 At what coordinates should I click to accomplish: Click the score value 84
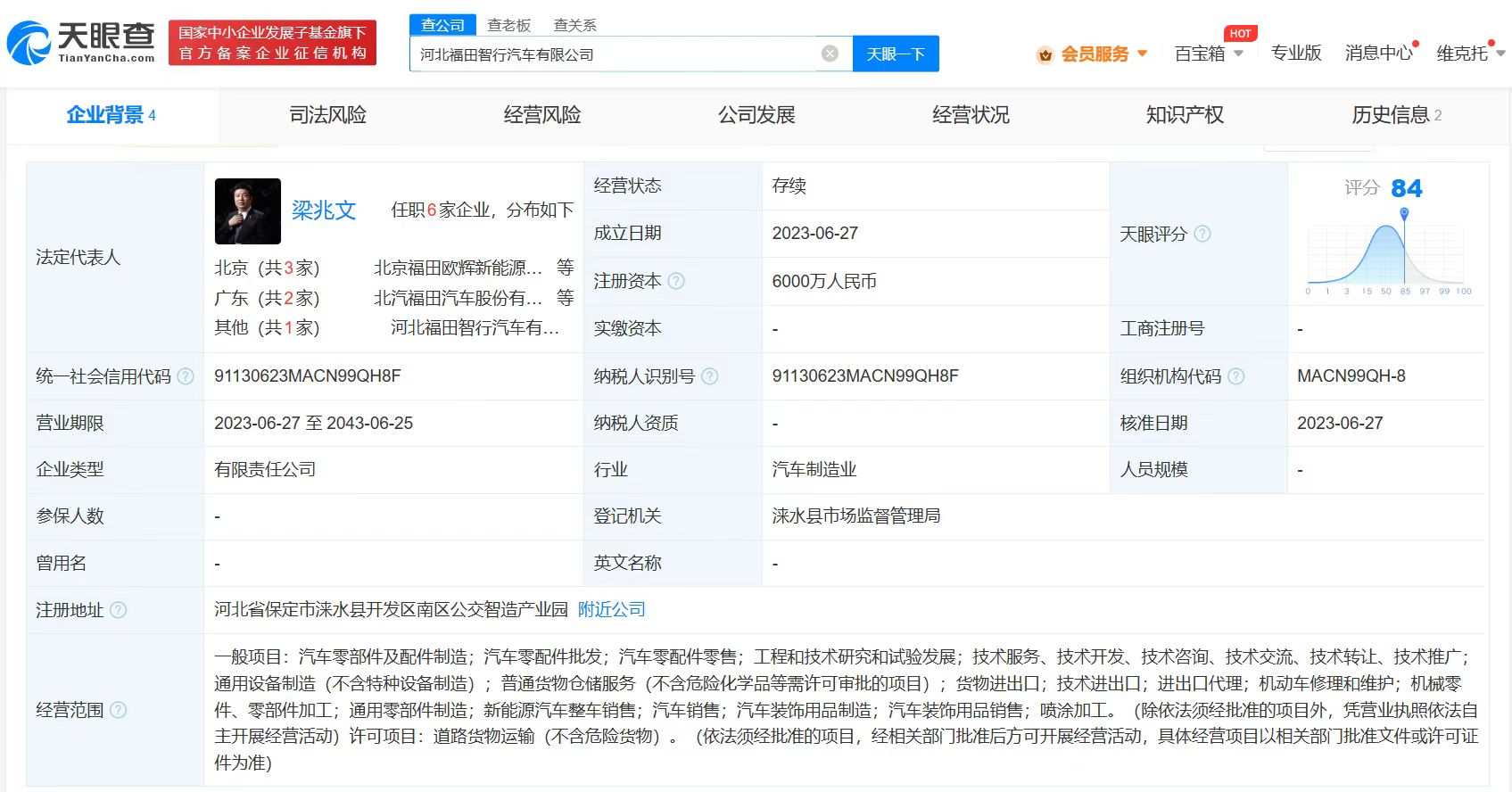click(x=1407, y=188)
